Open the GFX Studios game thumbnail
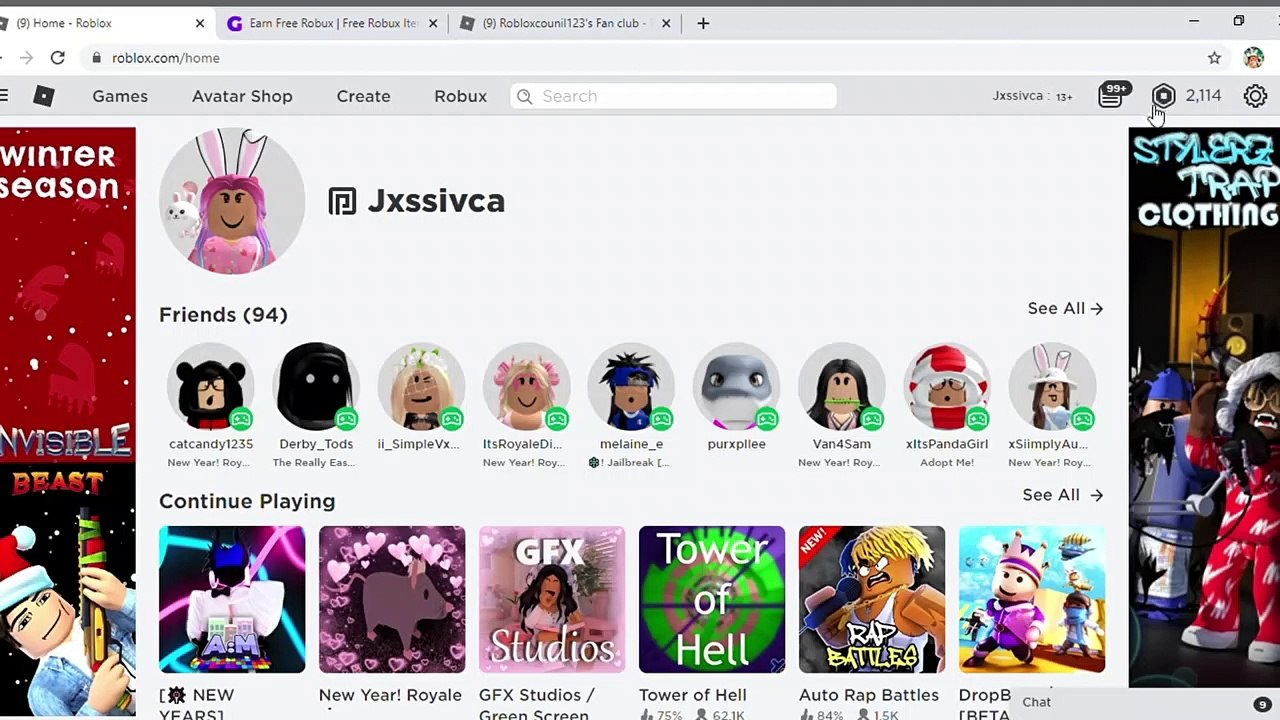The width and height of the screenshot is (1280, 720). (552, 600)
